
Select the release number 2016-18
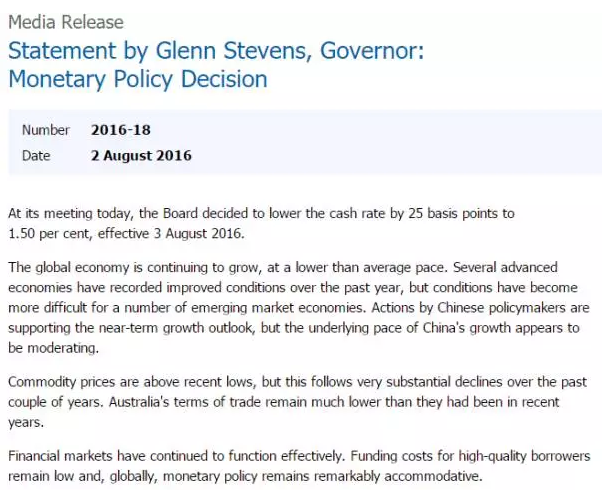click(121, 130)
